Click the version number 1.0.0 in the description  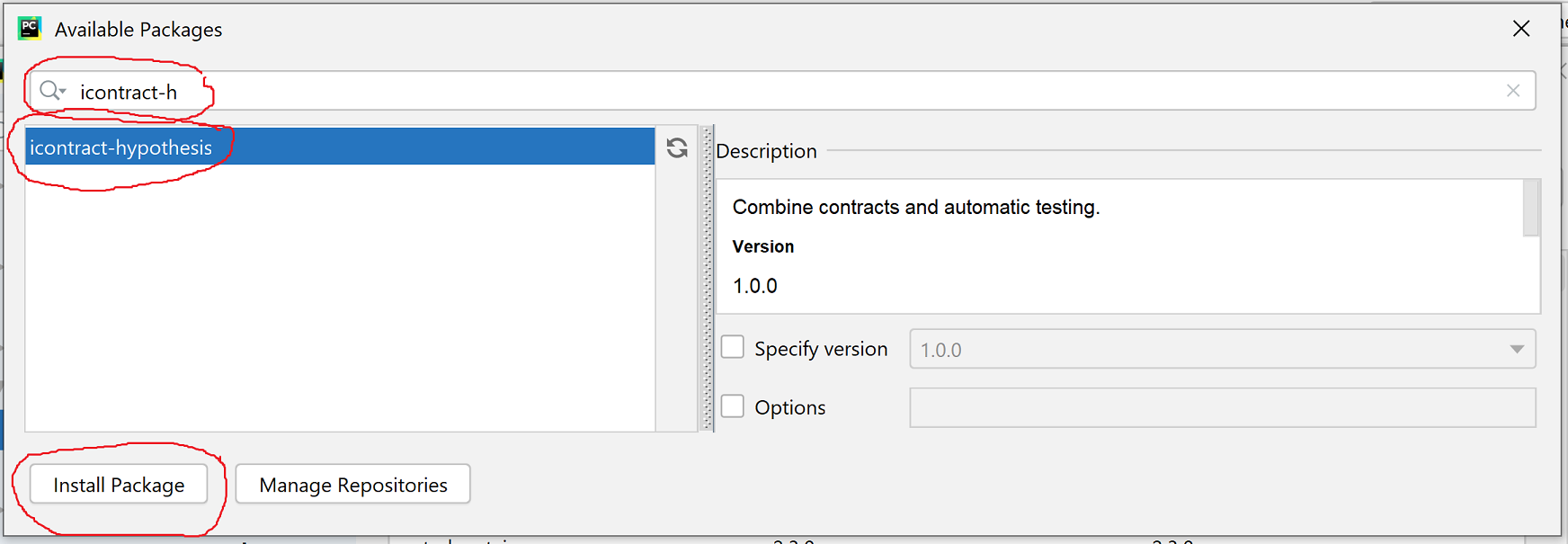(755, 286)
